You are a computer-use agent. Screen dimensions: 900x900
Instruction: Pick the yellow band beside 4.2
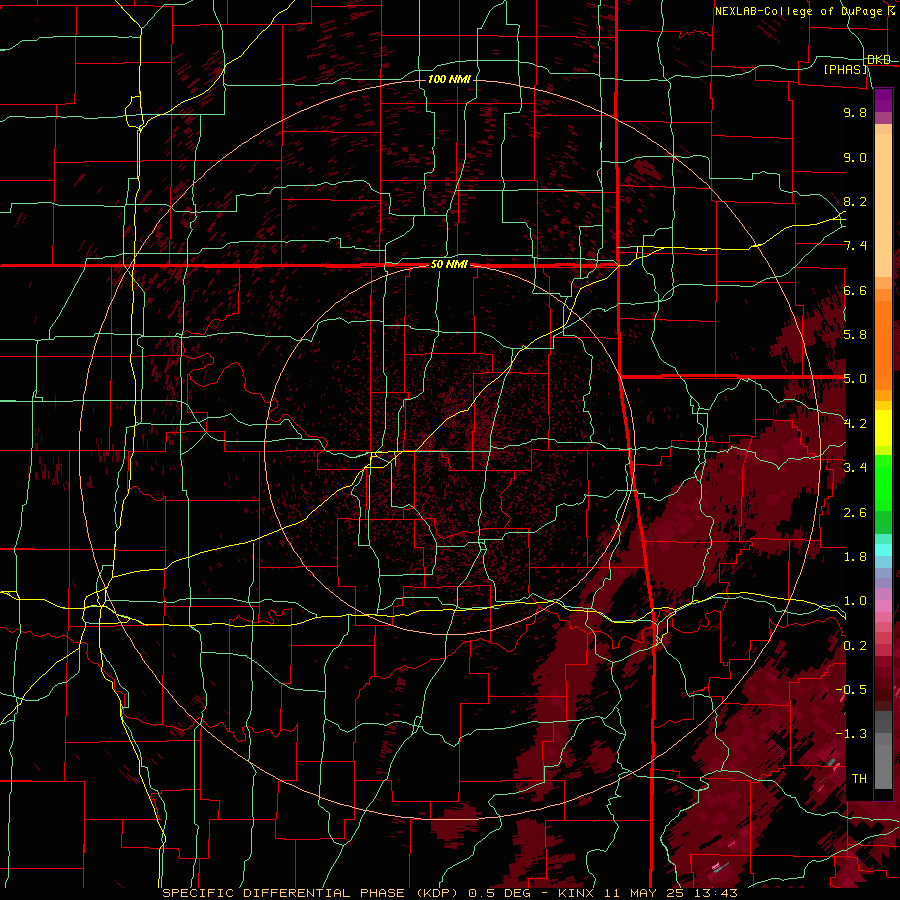pos(883,428)
